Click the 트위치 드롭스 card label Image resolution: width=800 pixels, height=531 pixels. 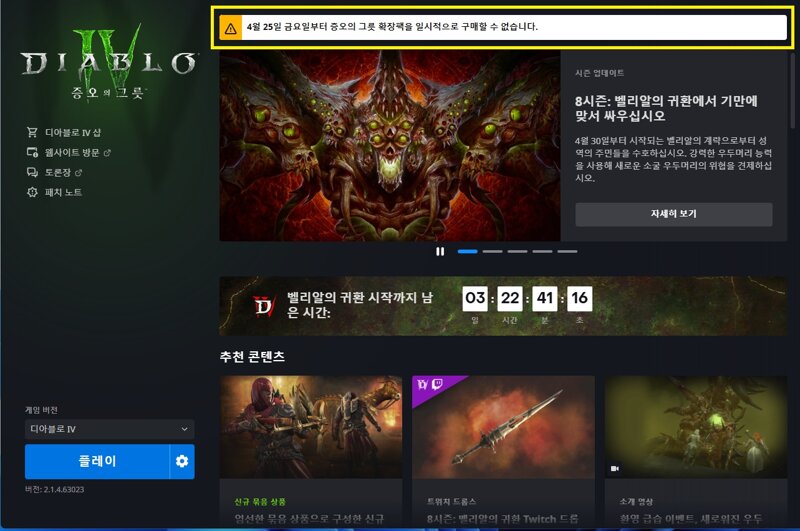pos(452,502)
